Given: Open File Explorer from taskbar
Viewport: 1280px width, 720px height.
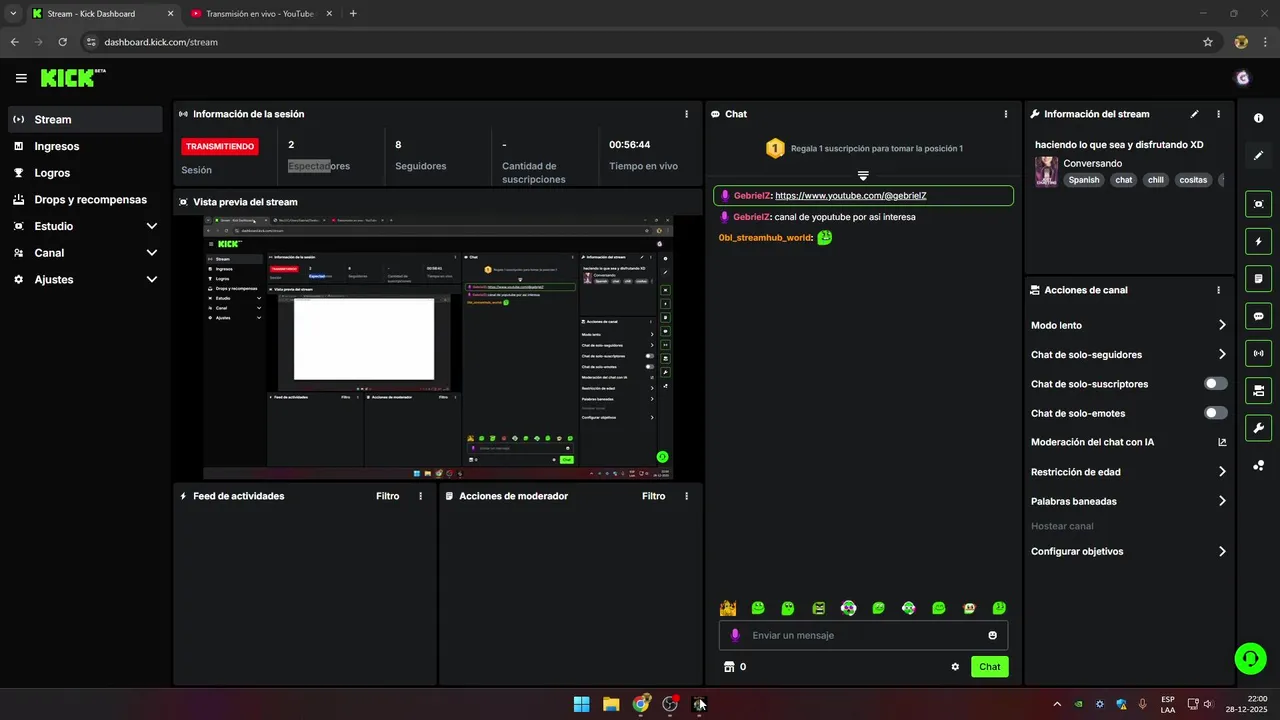Looking at the screenshot, I should coord(611,704).
